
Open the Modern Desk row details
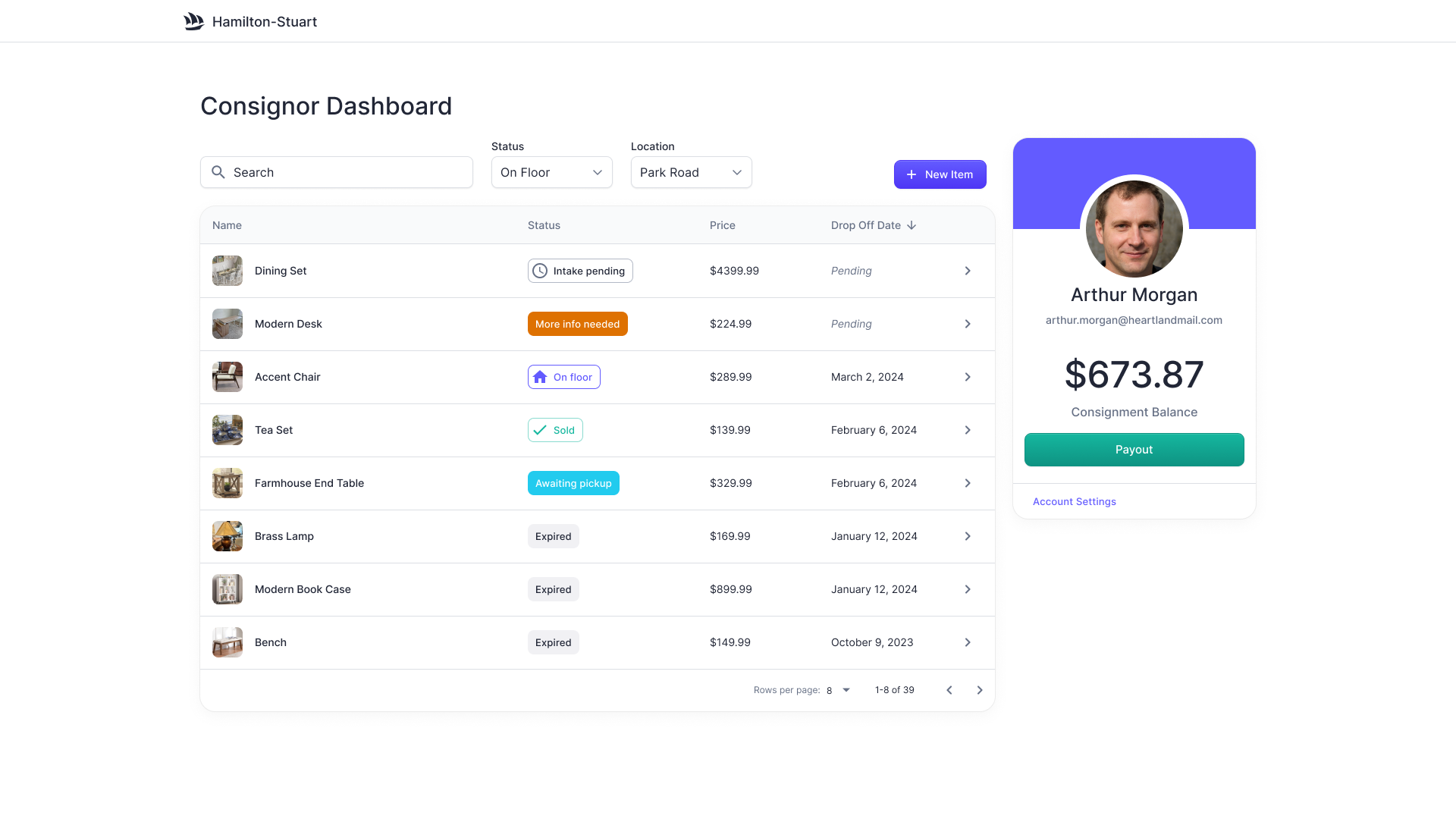968,324
